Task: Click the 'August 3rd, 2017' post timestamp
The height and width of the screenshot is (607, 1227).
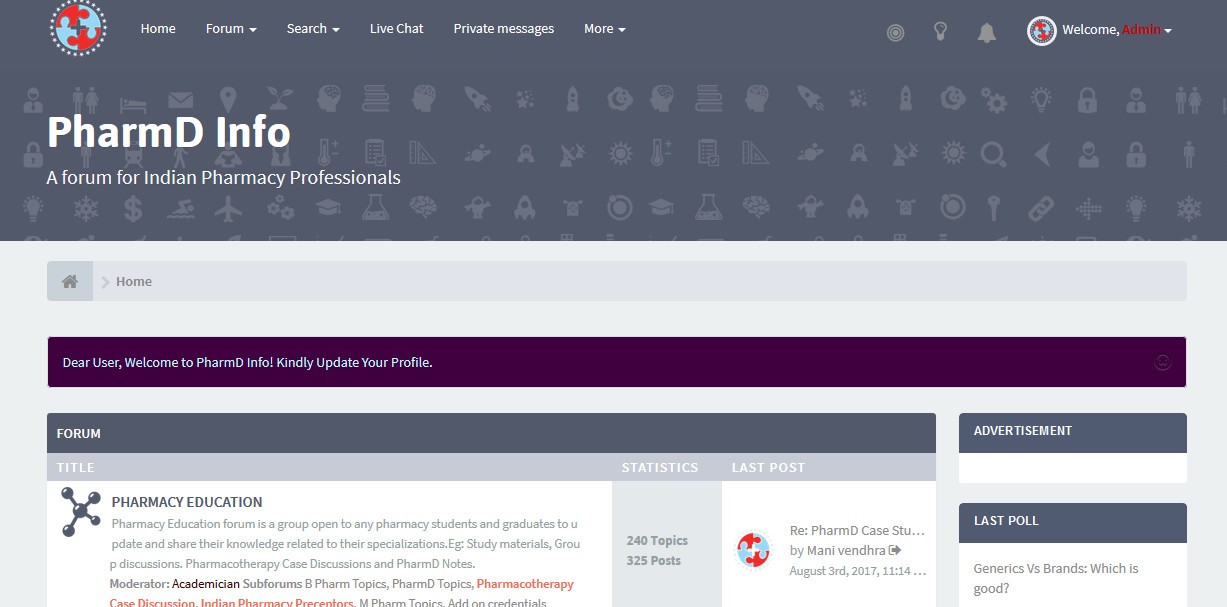Action: point(858,571)
